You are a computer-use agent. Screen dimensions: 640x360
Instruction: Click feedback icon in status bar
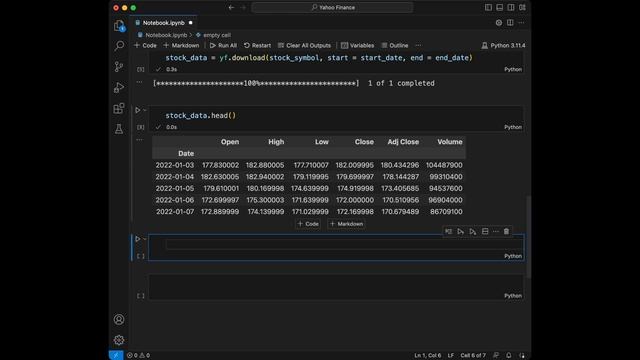click(496, 355)
